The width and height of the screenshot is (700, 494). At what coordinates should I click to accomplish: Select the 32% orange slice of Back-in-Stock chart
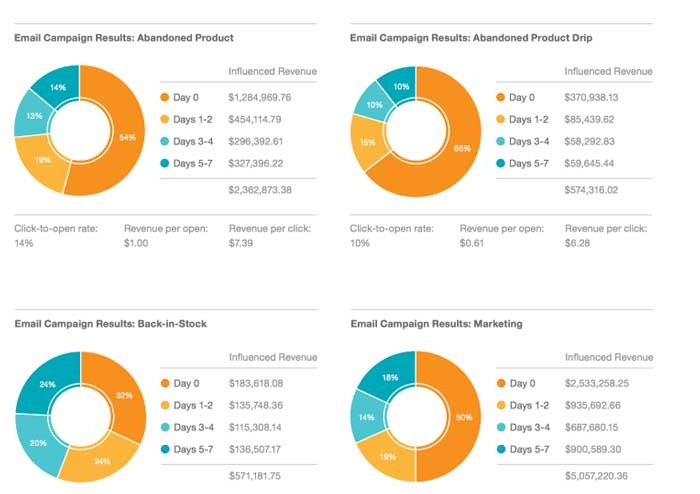point(124,395)
